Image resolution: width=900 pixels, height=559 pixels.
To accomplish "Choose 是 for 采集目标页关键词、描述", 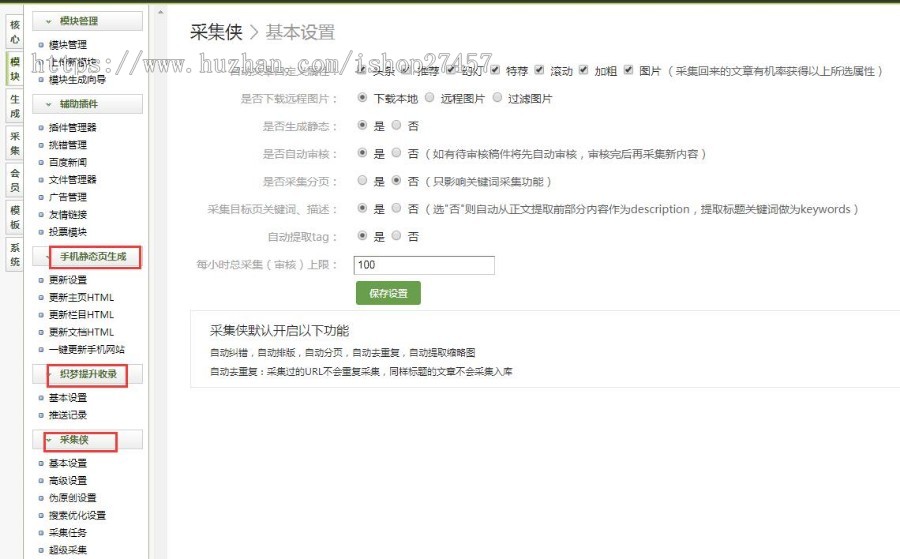I will tap(362, 208).
